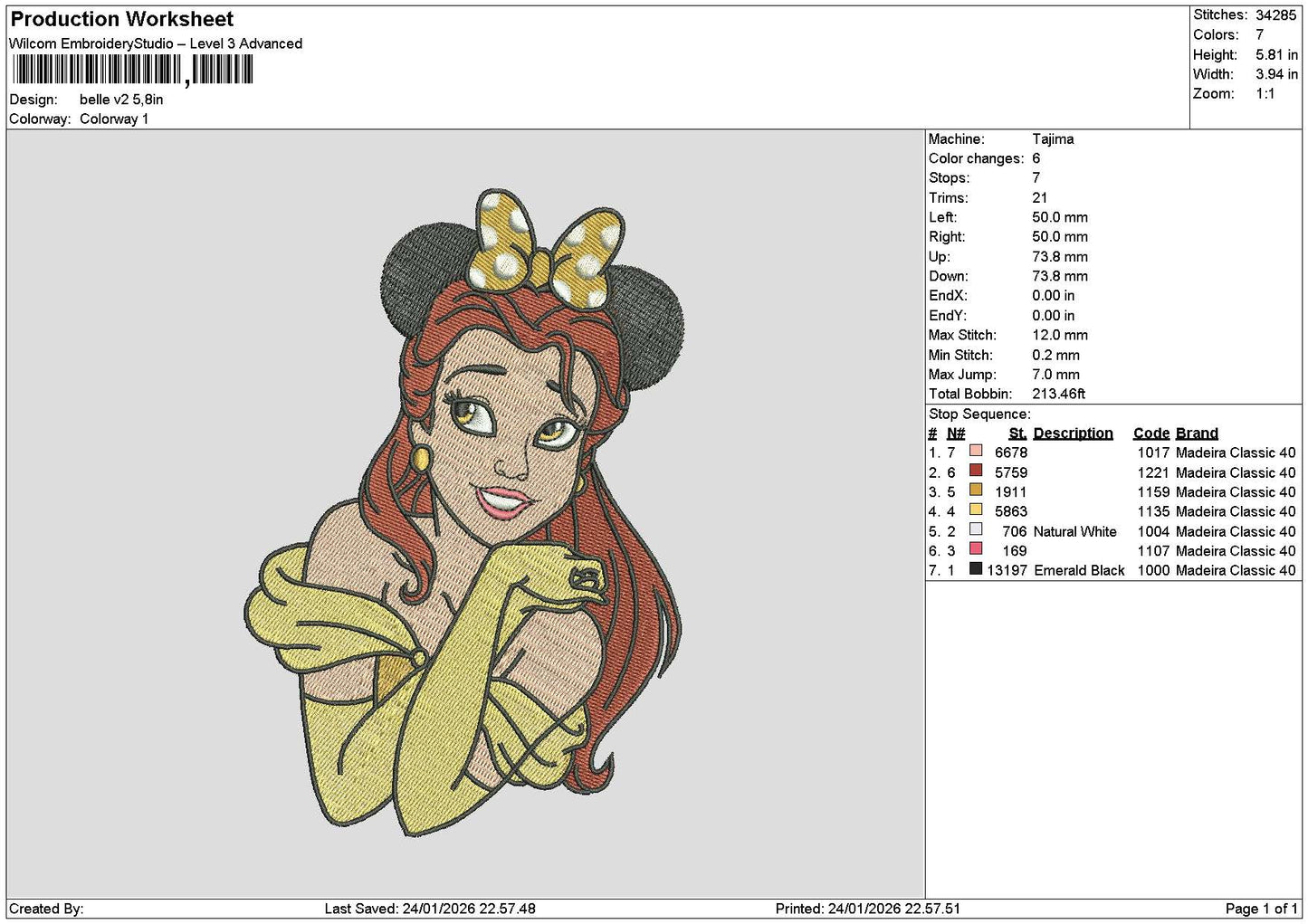Click the max jump value 7.0 mm
Screen dimensions: 1308x924
(x=1056, y=375)
